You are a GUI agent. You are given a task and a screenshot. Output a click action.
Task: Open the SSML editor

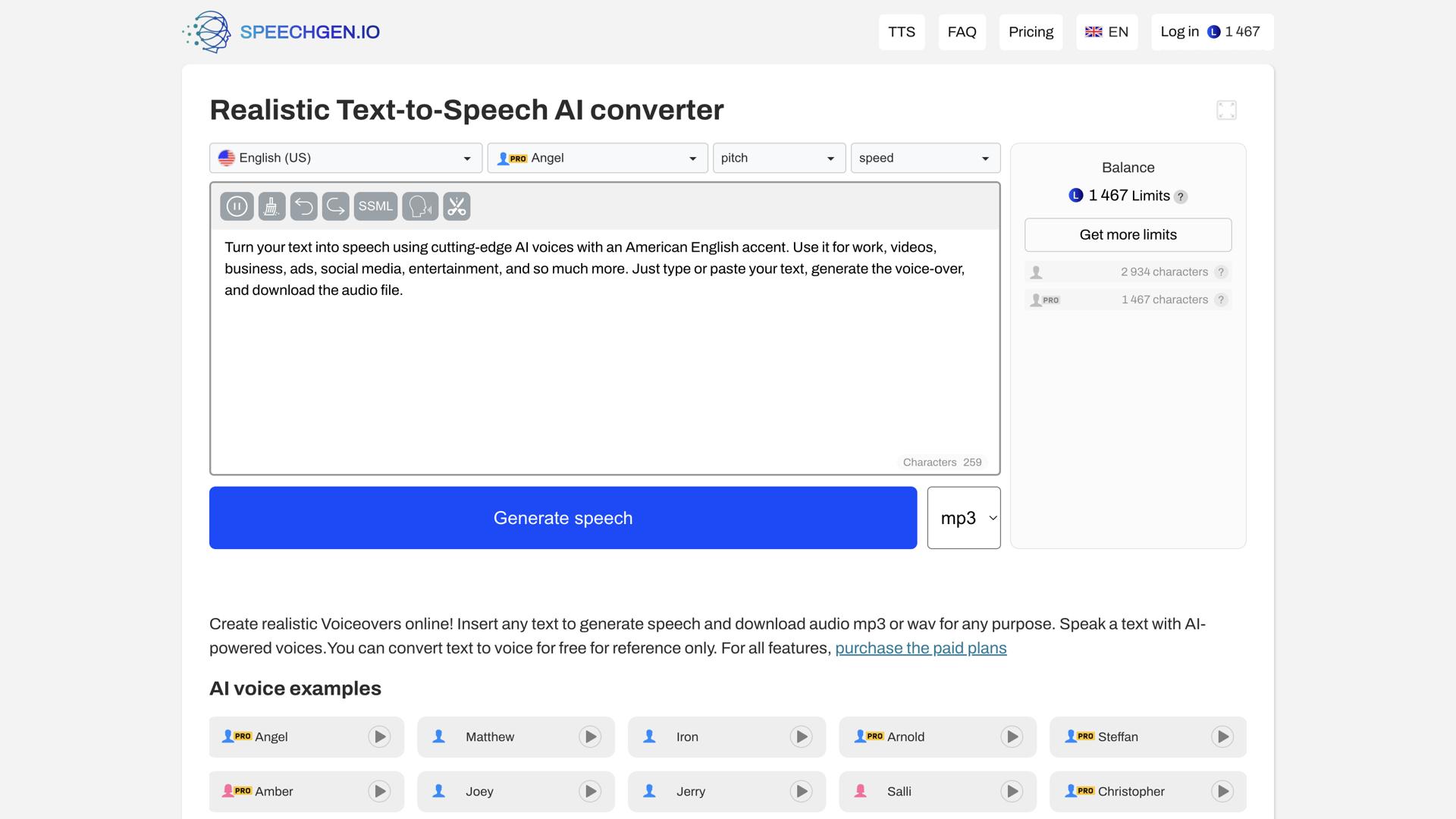coord(375,206)
